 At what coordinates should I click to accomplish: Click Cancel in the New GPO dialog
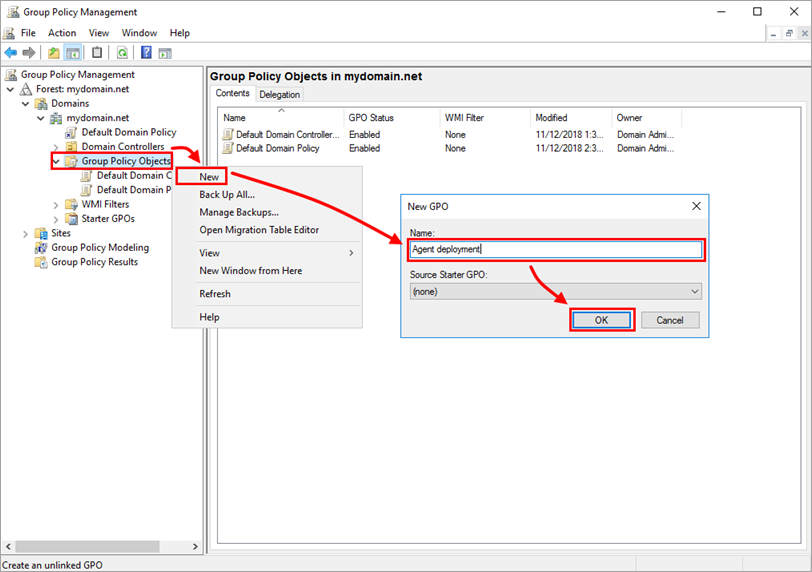670,320
